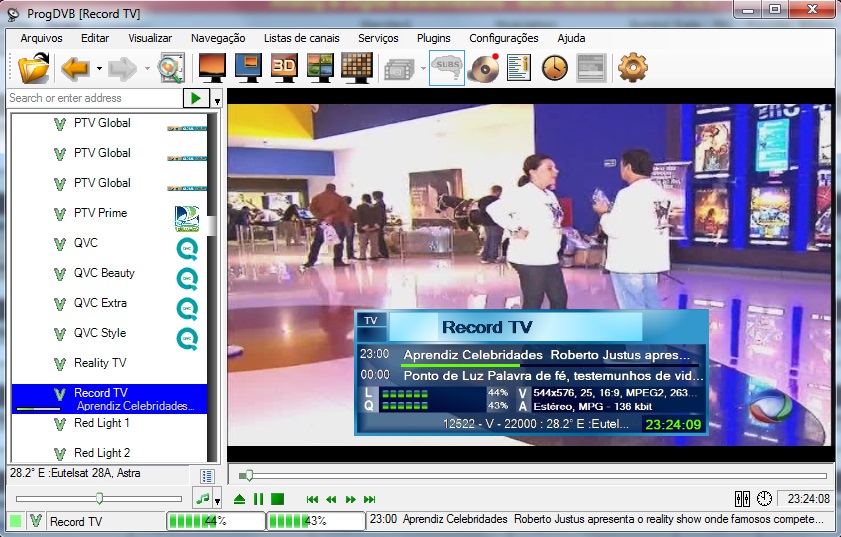841x537 pixels.
Task: Enable the 3D display mode icon
Action: click(284, 68)
